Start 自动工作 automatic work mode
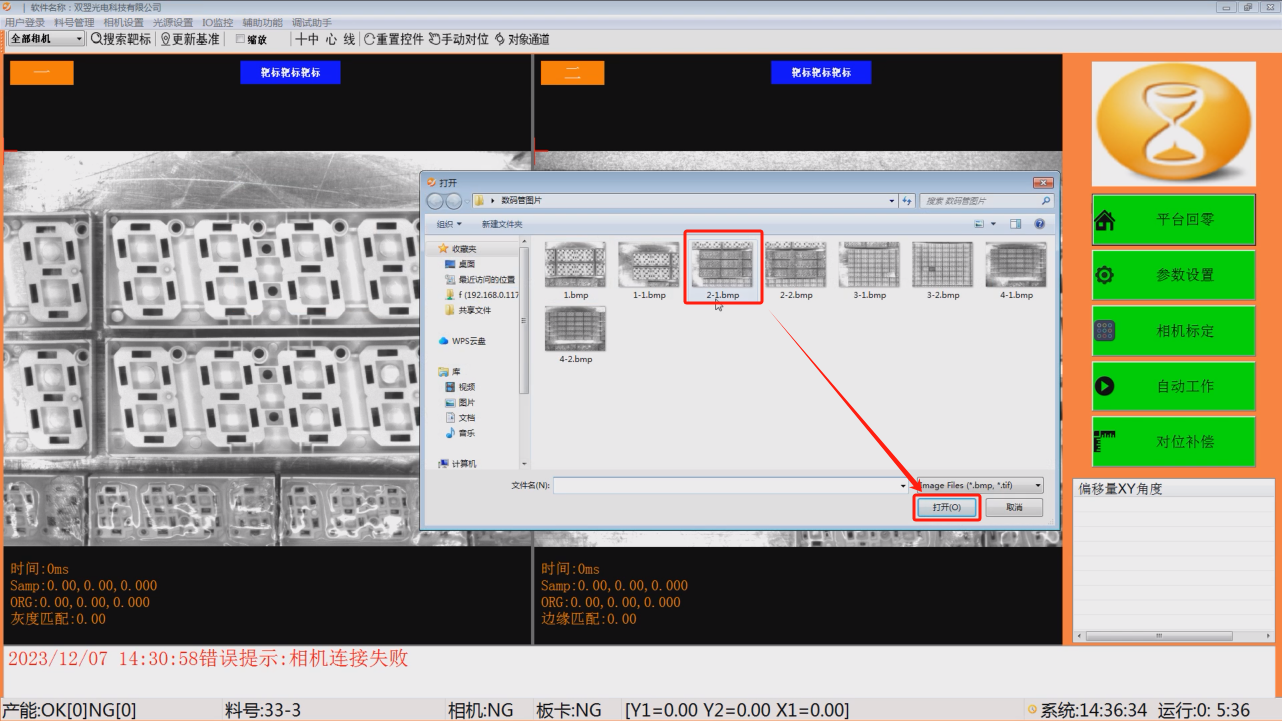The height and width of the screenshot is (721, 1282). coord(1173,386)
